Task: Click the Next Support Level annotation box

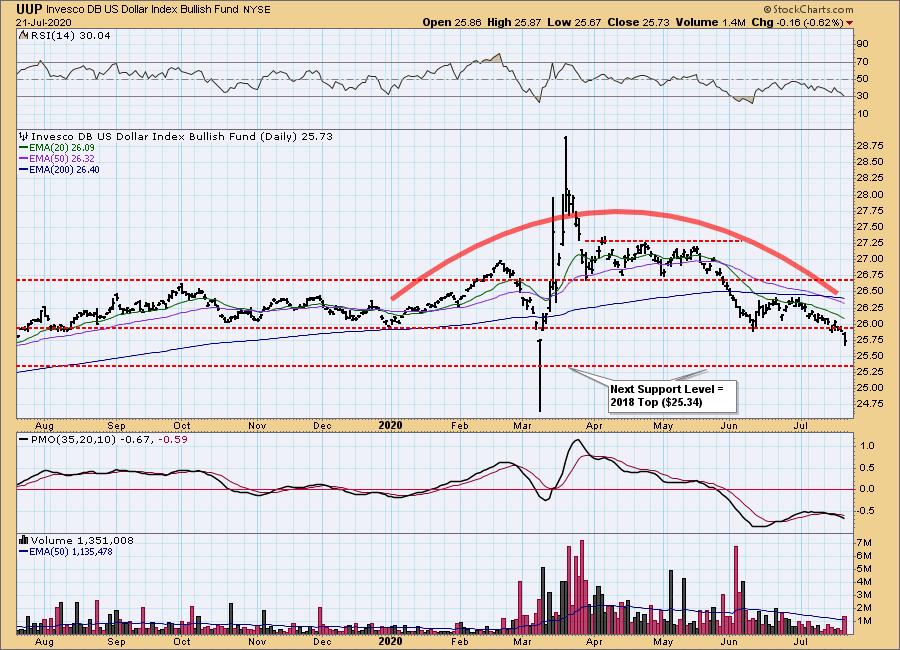Action: pyautogui.click(x=673, y=396)
